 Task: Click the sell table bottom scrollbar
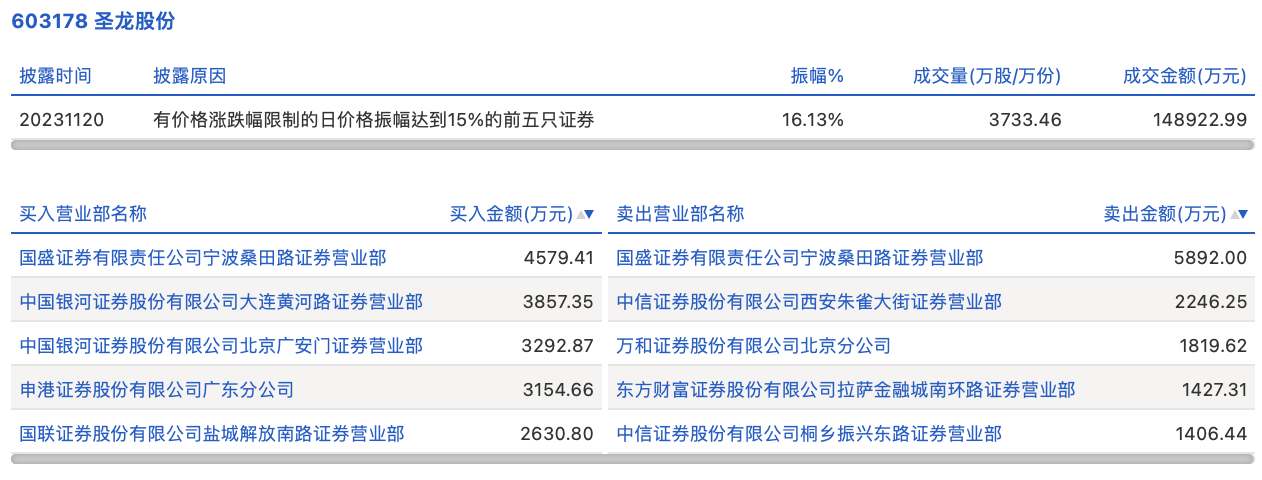[929, 459]
